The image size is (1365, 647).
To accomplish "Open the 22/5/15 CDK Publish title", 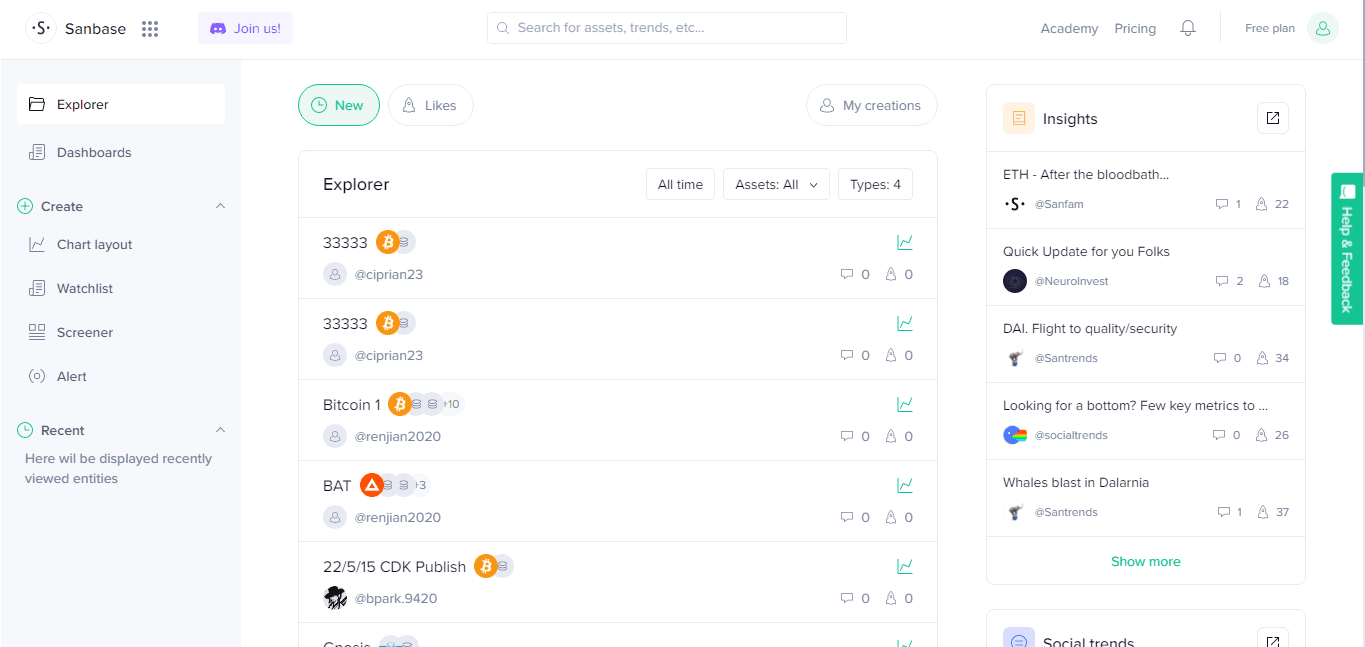I will 394,567.
